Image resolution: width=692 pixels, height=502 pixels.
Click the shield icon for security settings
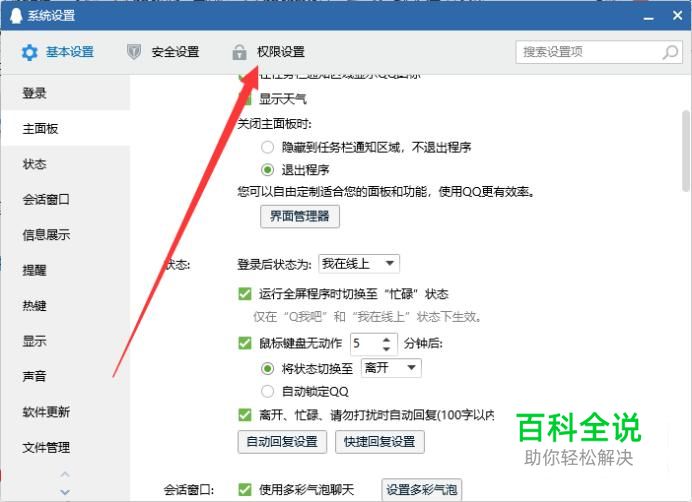click(x=134, y=52)
